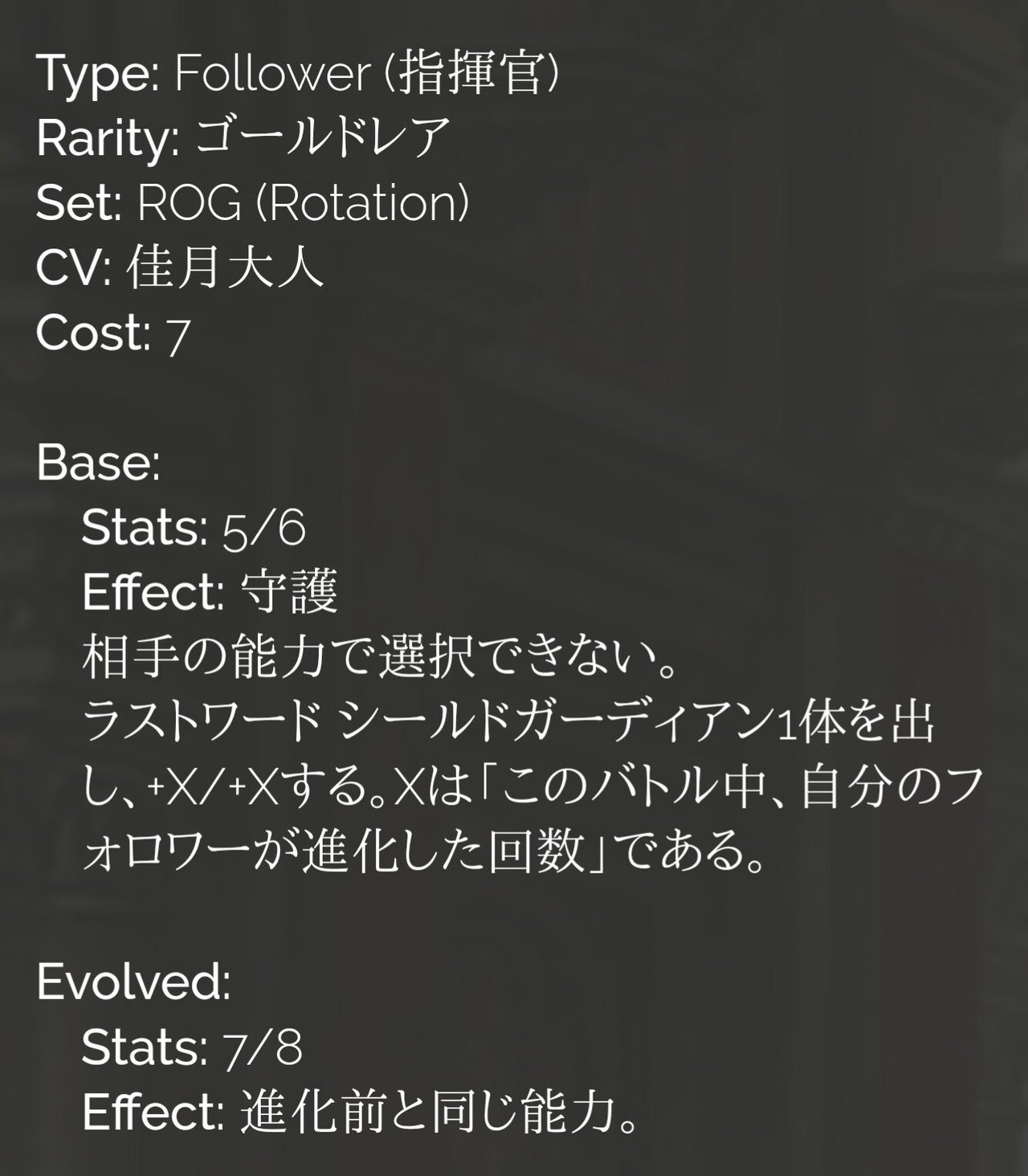Click the Evolved: section heading
Screen dimensions: 1028x1176
click(x=133, y=984)
